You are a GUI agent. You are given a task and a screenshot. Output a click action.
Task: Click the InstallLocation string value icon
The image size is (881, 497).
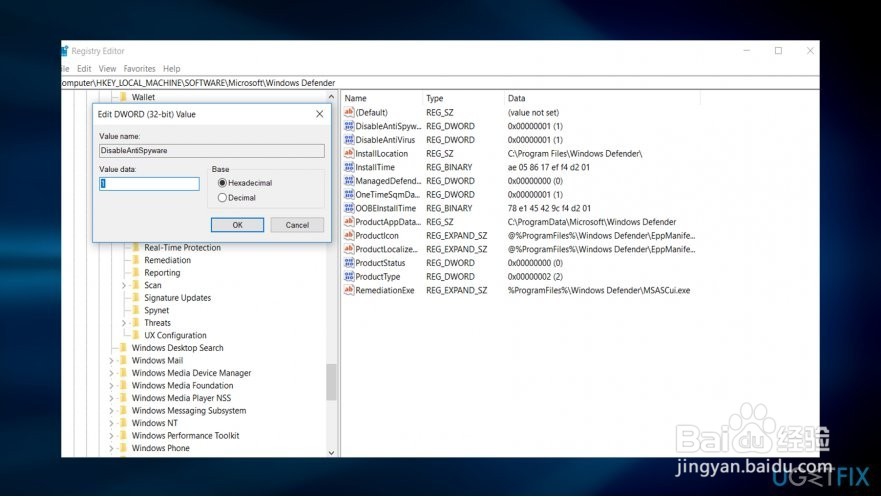(x=349, y=153)
